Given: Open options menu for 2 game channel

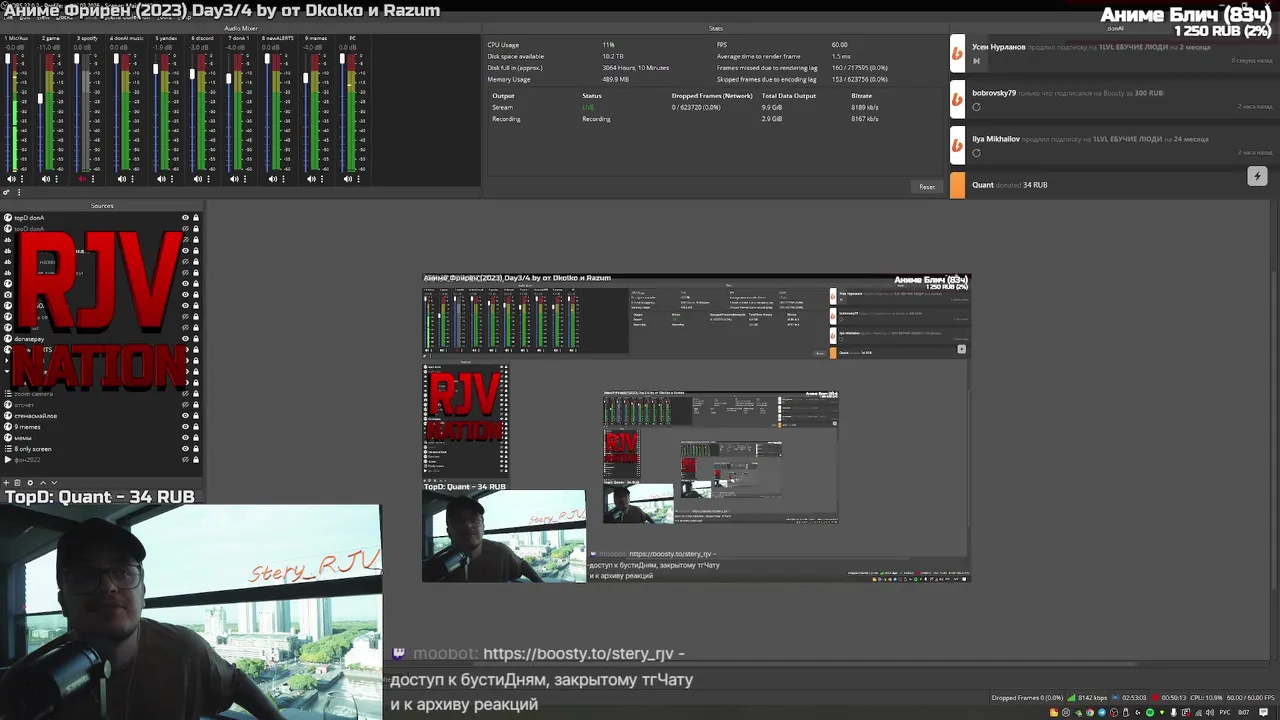Looking at the screenshot, I should coord(56,179).
